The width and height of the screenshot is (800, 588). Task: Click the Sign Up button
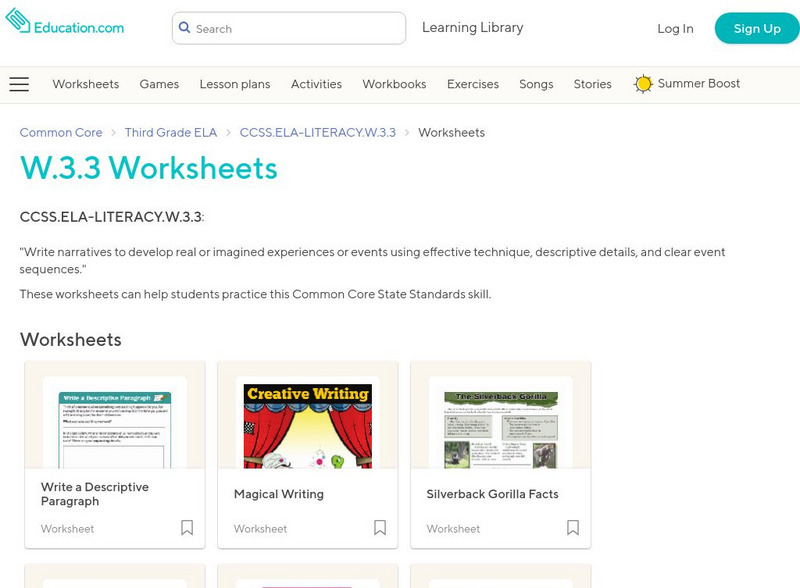click(757, 29)
